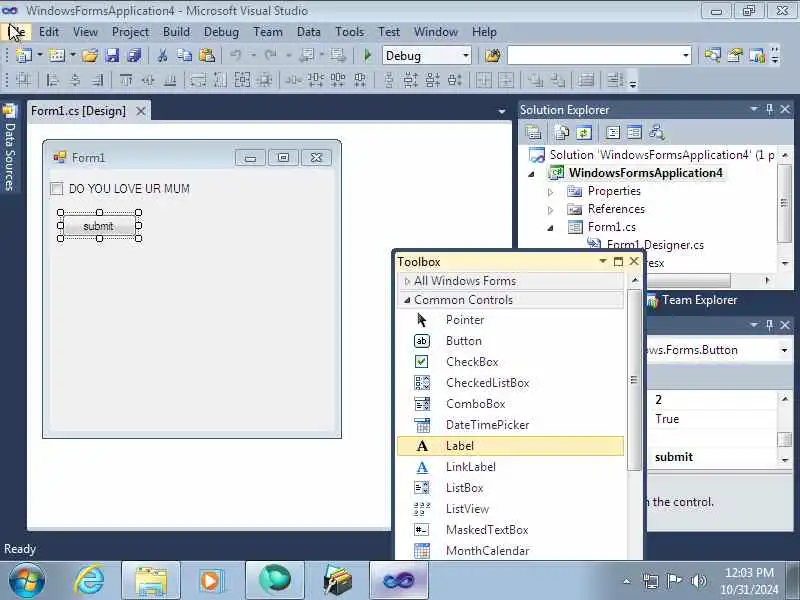This screenshot has height=600, width=800.
Task: Open the Debug menu
Action: point(221,32)
